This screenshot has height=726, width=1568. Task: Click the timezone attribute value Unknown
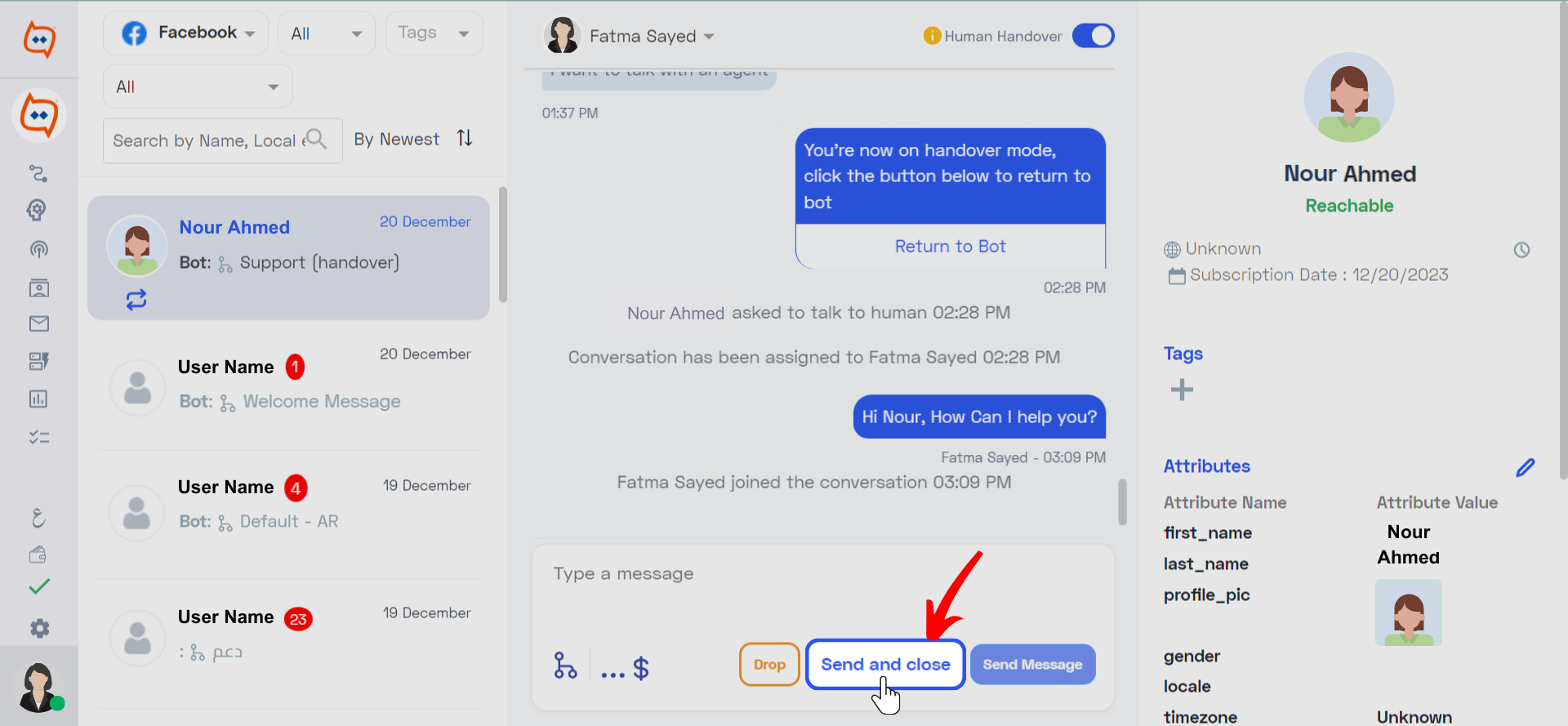(x=1414, y=717)
